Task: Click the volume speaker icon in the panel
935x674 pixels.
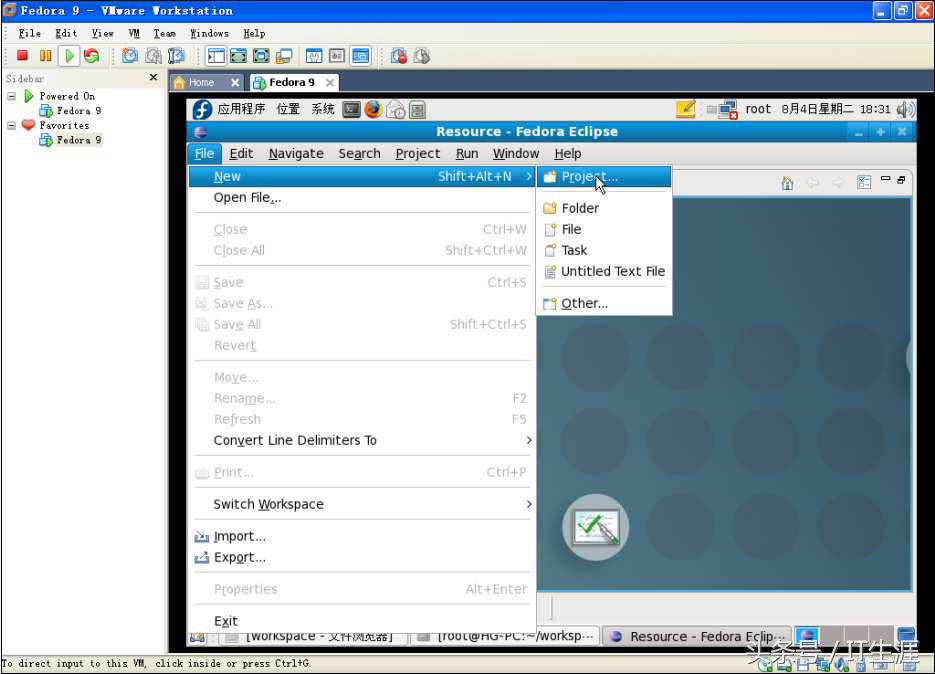Action: 903,110
